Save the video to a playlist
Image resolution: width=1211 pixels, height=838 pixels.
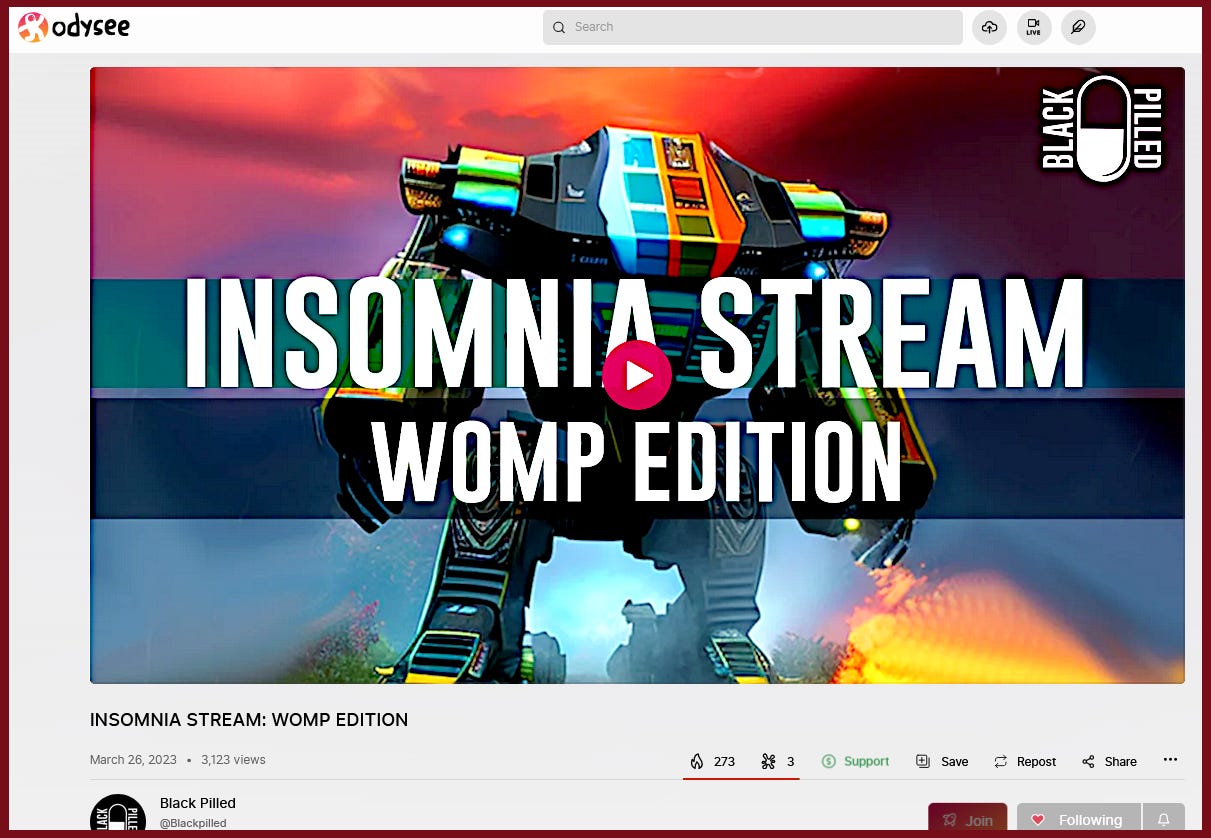point(942,762)
